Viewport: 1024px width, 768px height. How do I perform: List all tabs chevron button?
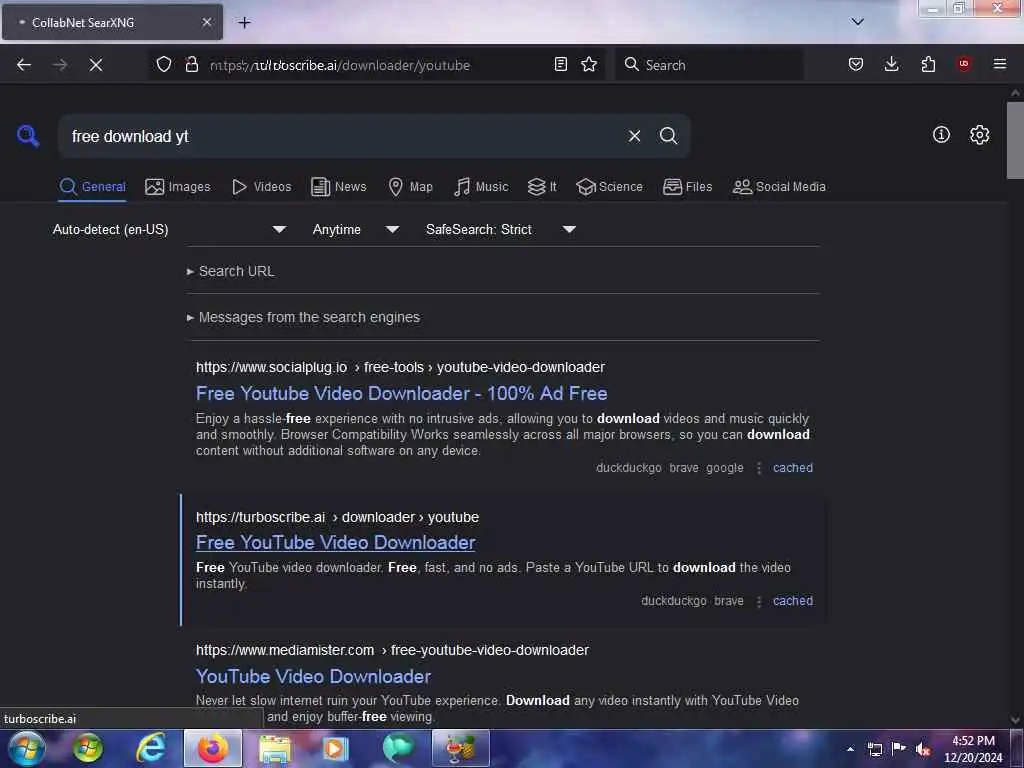pyautogui.click(x=857, y=22)
